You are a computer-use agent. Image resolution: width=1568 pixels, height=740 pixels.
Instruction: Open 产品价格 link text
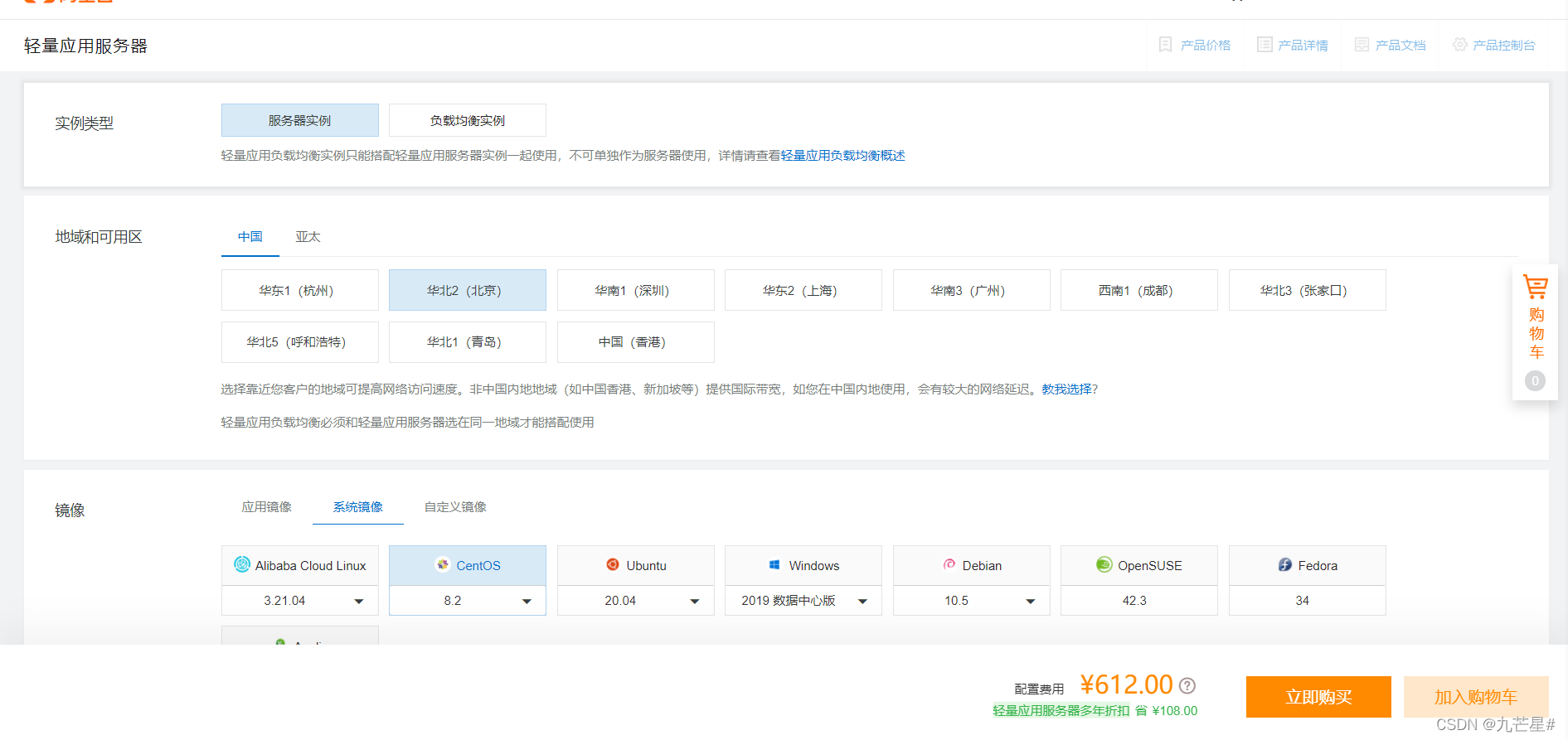tap(1206, 45)
